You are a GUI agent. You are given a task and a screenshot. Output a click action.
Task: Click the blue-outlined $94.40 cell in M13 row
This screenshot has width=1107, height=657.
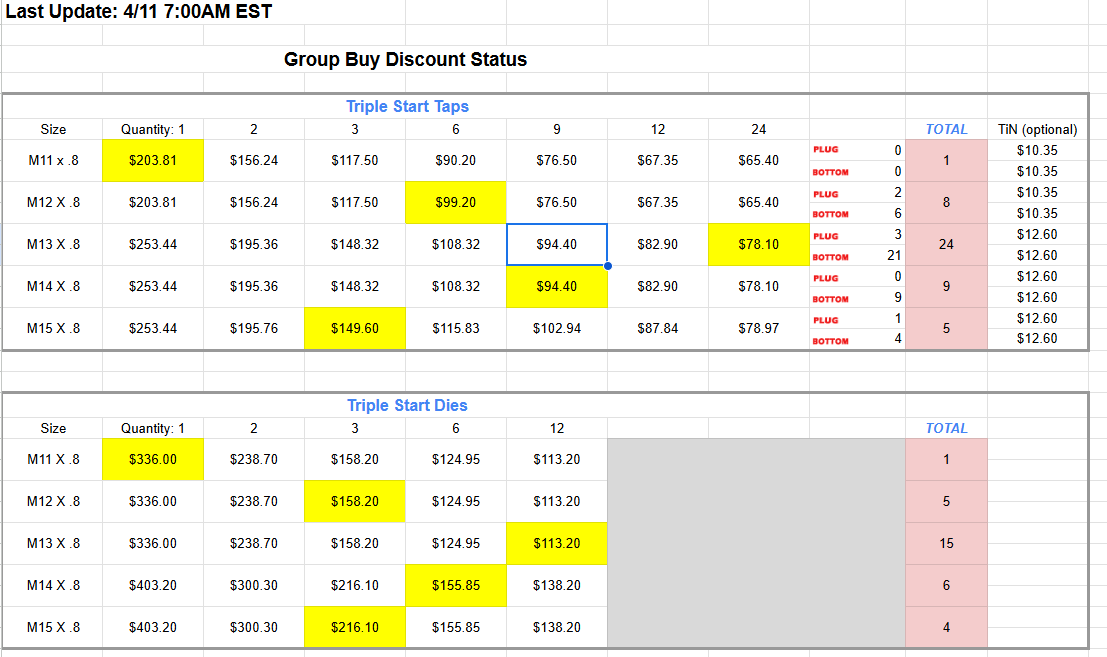557,244
